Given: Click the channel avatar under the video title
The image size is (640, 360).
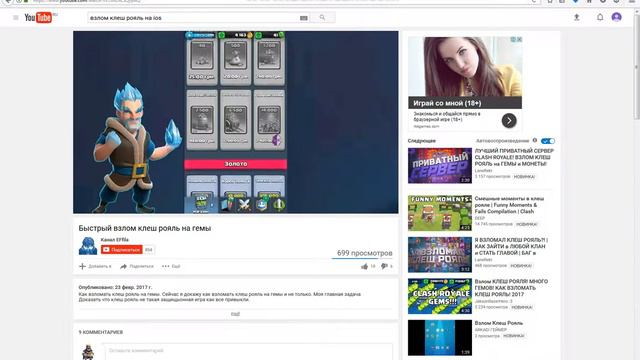Looking at the screenshot, I should [x=88, y=246].
